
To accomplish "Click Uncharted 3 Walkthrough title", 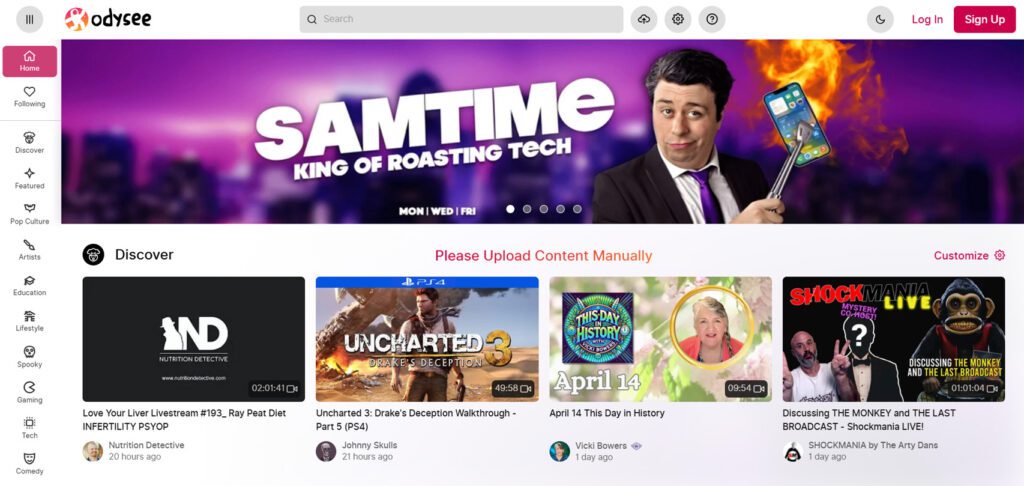I will 416,420.
